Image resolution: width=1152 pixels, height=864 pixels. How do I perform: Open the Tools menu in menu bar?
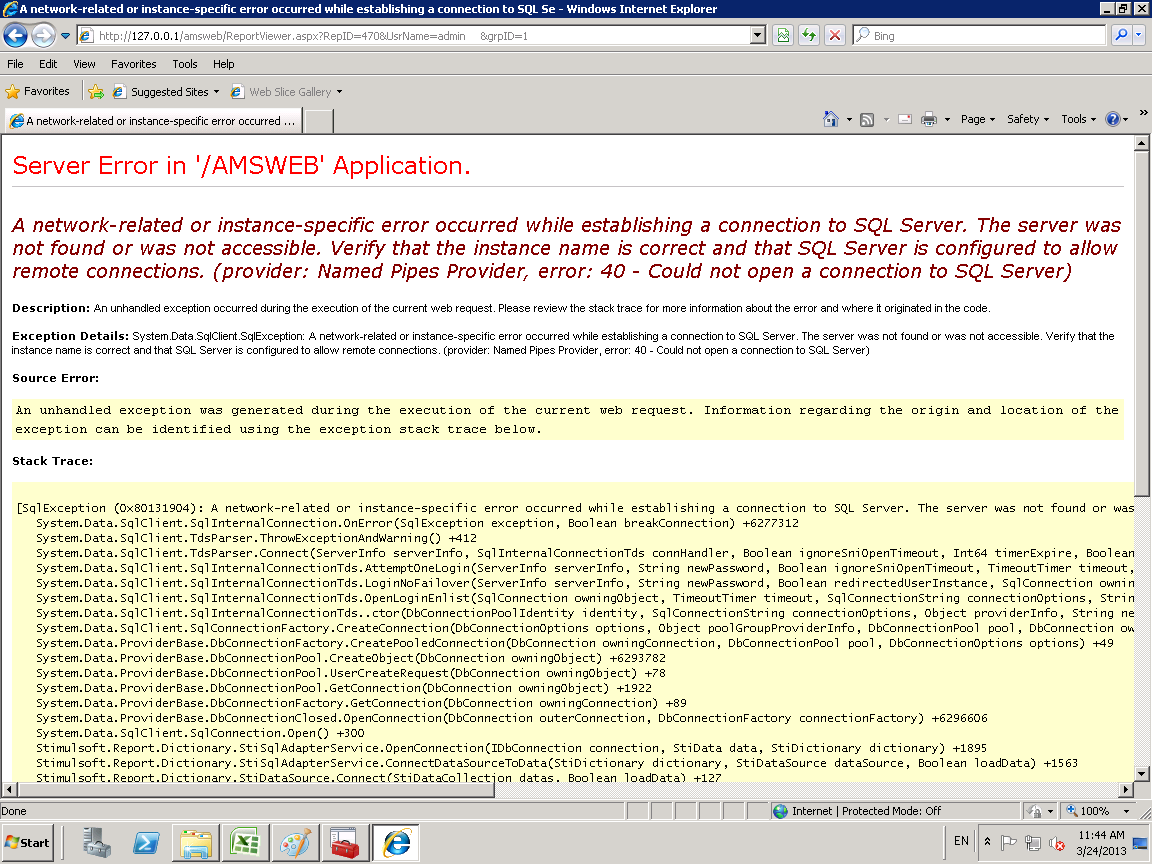coord(184,64)
